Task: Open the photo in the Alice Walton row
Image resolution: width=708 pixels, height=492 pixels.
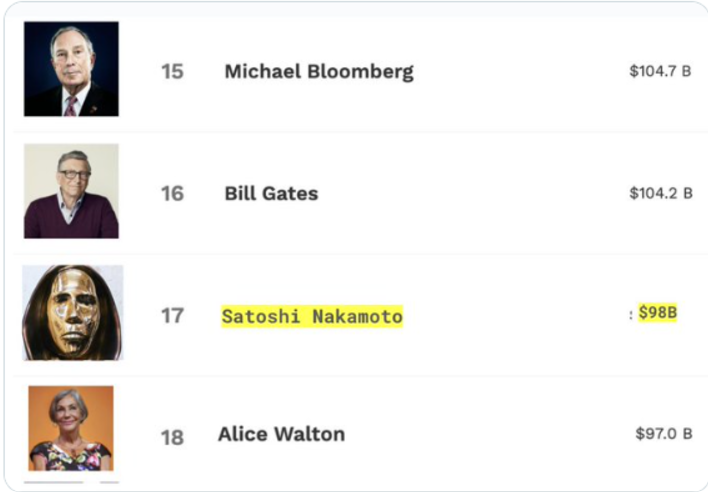Action: coord(71,428)
